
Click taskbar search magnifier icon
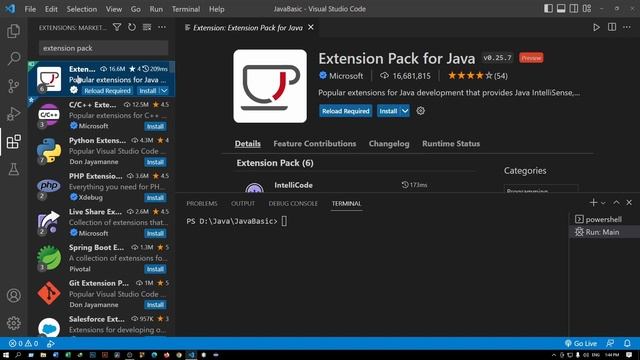pyautogui.click(x=18, y=355)
